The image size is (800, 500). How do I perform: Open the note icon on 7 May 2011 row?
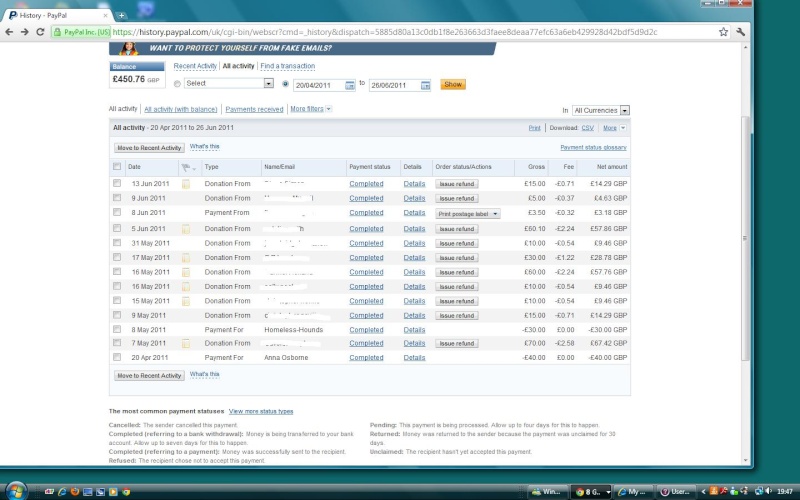pyautogui.click(x=186, y=343)
